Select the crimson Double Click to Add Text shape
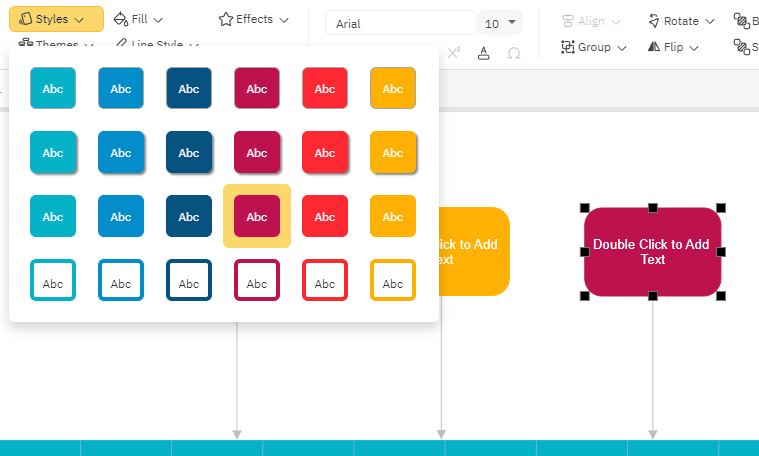 (x=652, y=251)
